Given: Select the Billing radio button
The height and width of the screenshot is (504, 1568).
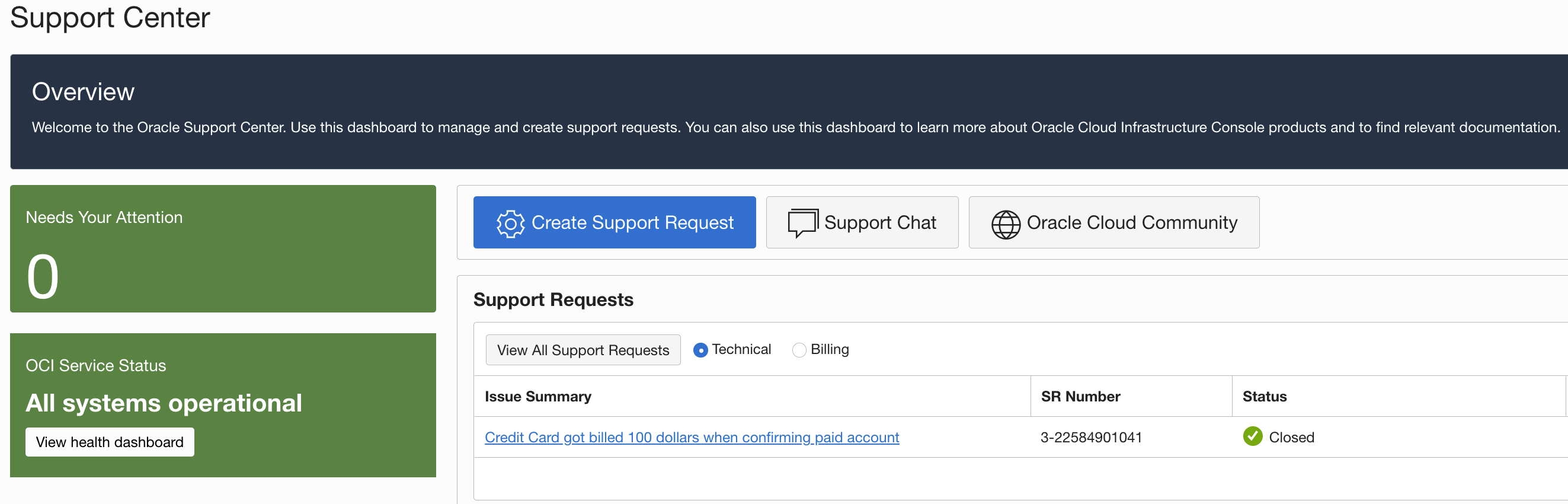Looking at the screenshot, I should tap(799, 350).
